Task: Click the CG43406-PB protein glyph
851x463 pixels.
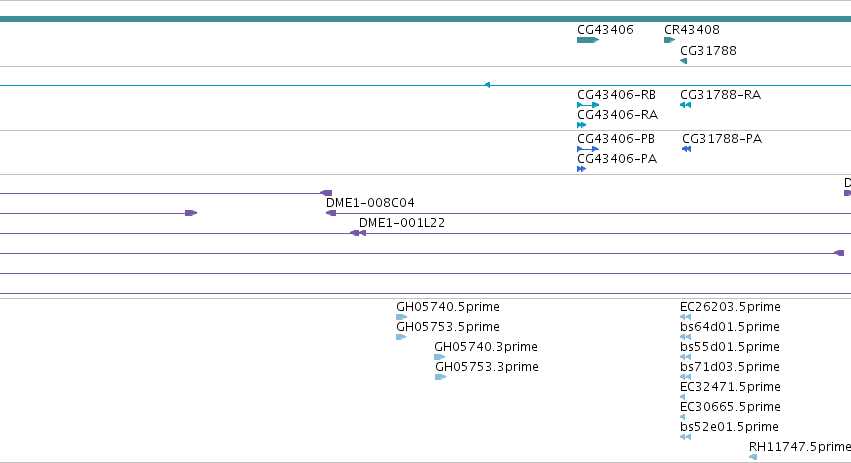Action: (588, 149)
